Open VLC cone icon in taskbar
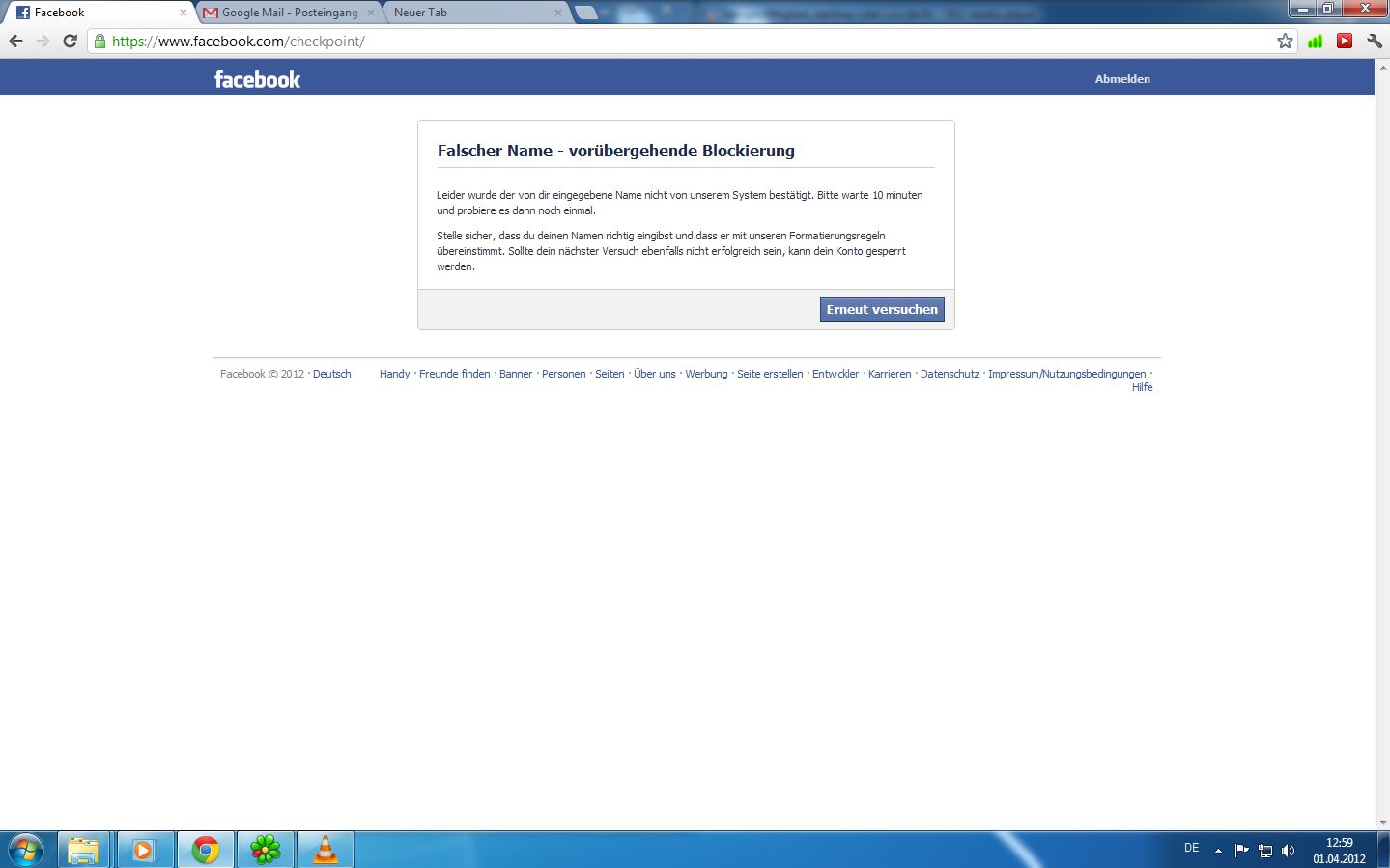 [x=326, y=850]
